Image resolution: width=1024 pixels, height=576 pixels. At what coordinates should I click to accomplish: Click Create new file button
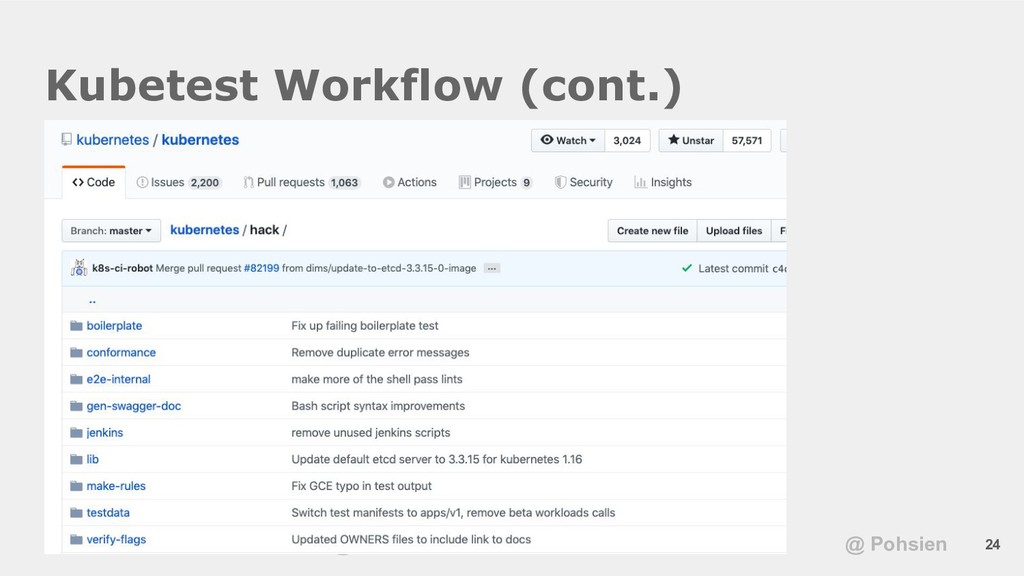[x=652, y=231]
